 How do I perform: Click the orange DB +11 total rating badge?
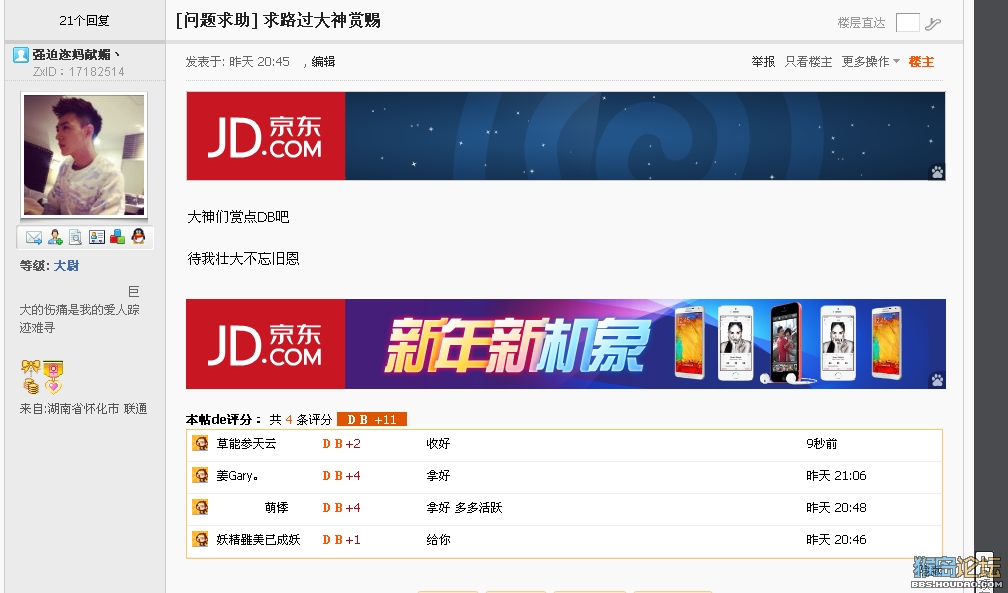pos(372,419)
